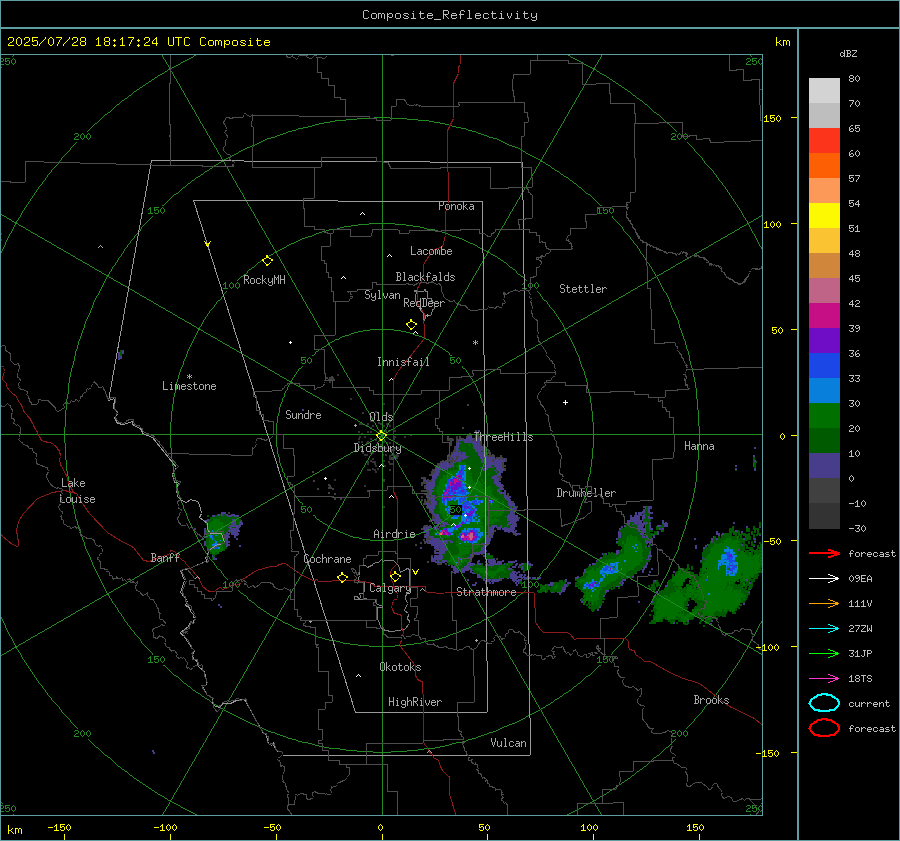Screen dimensions: 900x841
Task: Select the red 60 dBZ color swatch
Action: pyautogui.click(x=824, y=141)
